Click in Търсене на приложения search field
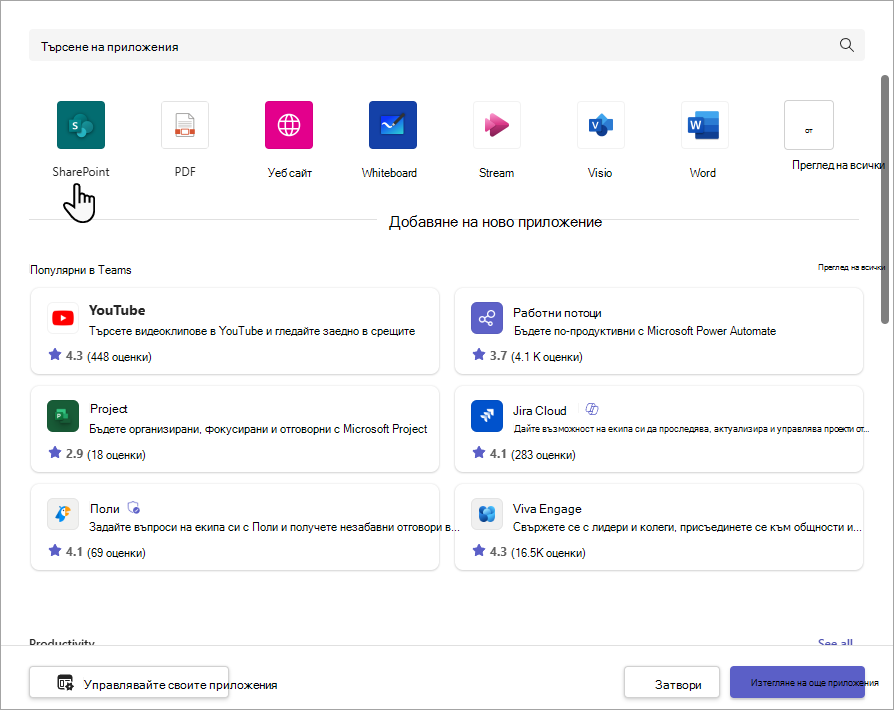 [x=447, y=46]
